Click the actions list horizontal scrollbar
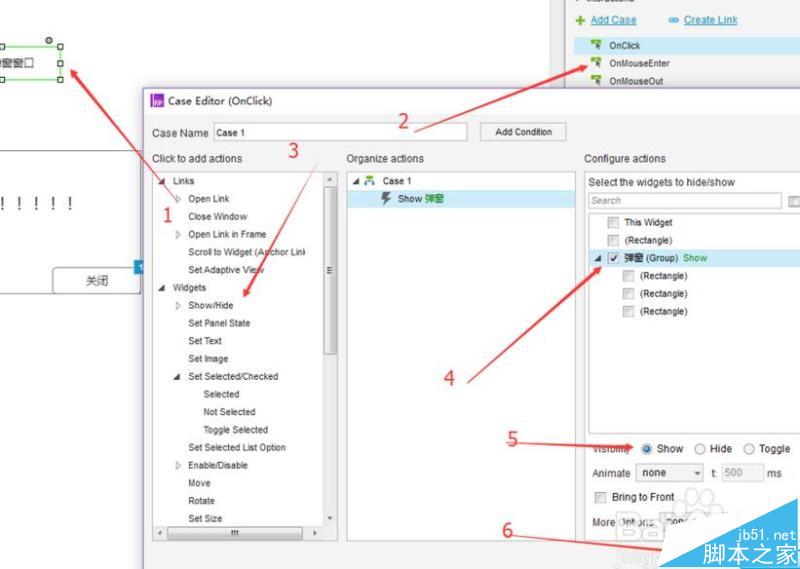Viewport: 800px width, 569px height. [235, 533]
